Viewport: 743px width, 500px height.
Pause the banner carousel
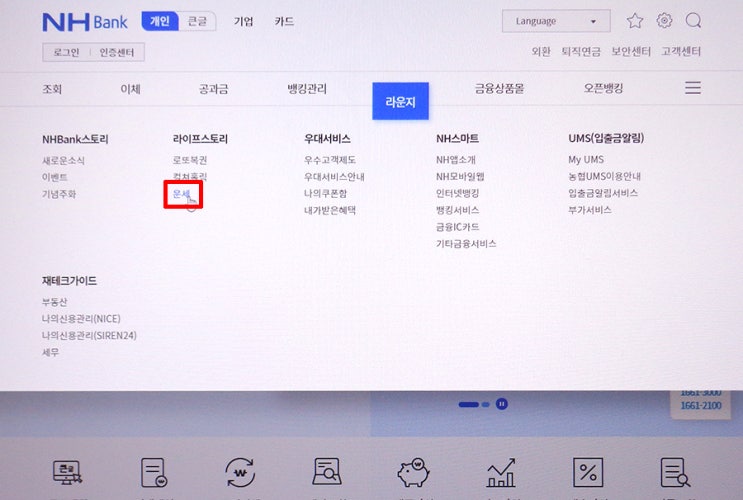(501, 404)
